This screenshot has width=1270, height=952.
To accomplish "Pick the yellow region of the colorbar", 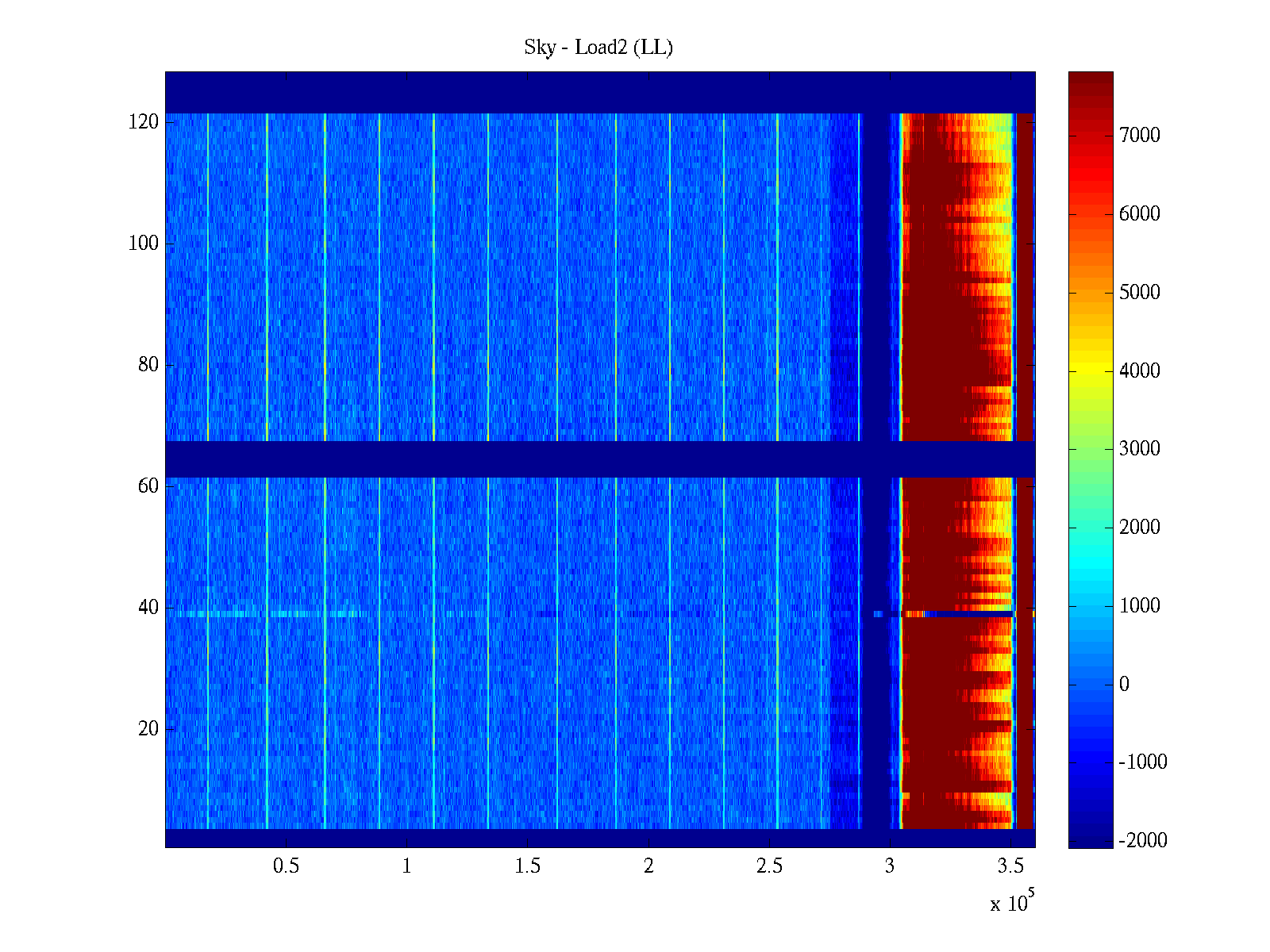I will point(1091,377).
